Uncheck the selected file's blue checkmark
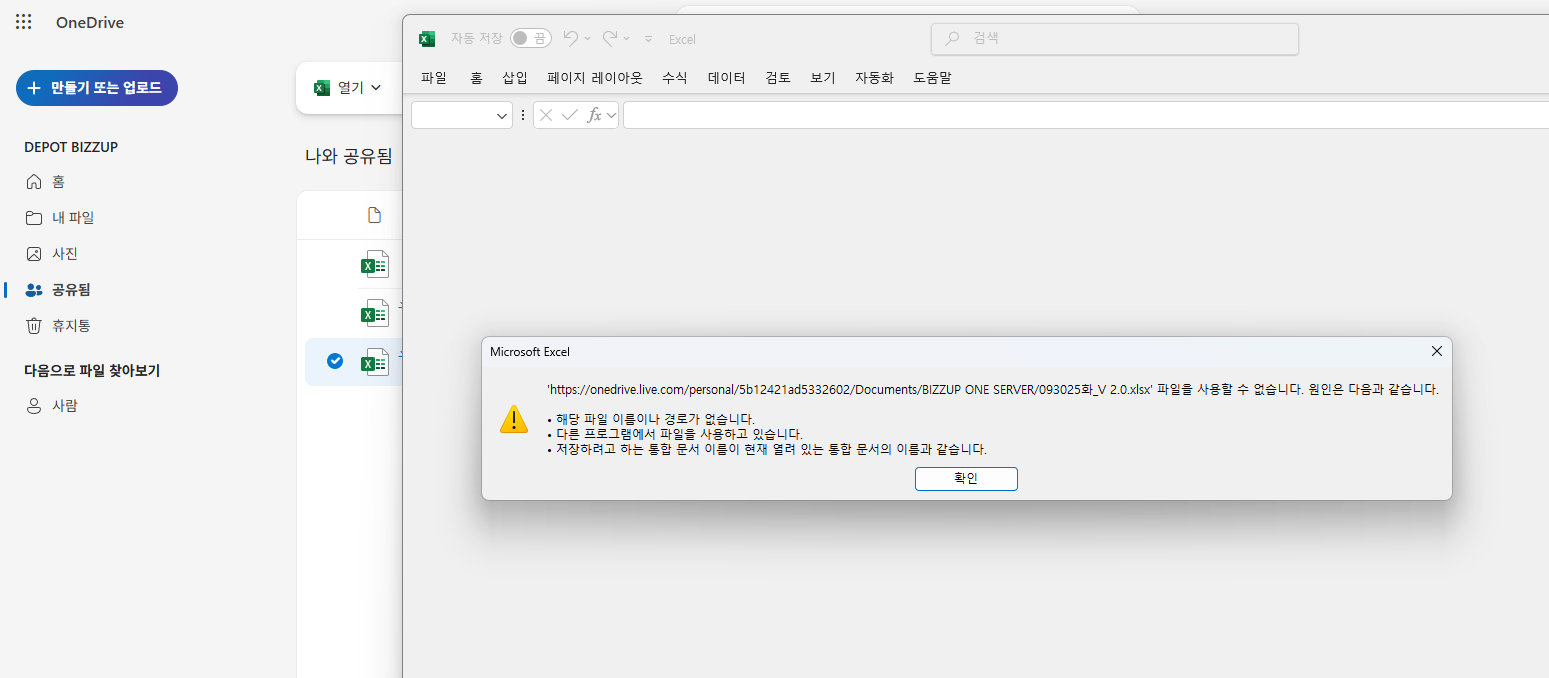The height and width of the screenshot is (678, 1549). (x=335, y=361)
